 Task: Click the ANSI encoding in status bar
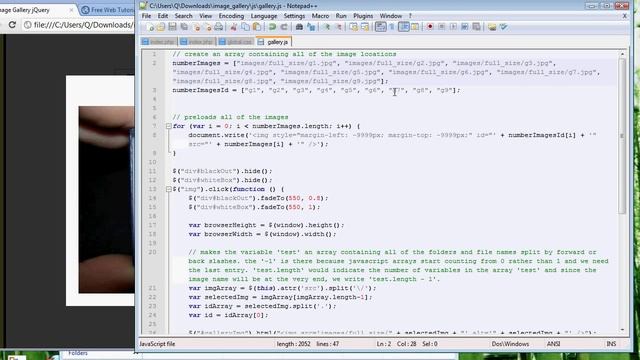pos(553,344)
